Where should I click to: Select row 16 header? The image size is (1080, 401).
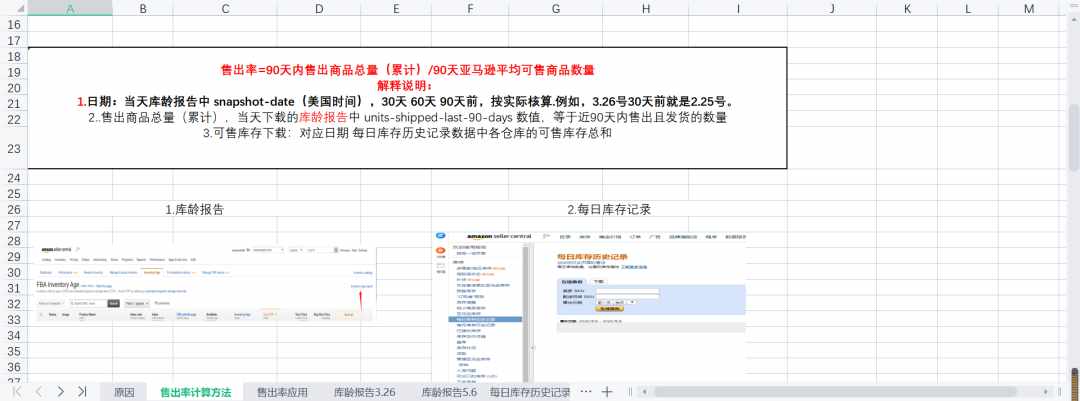[x=14, y=25]
